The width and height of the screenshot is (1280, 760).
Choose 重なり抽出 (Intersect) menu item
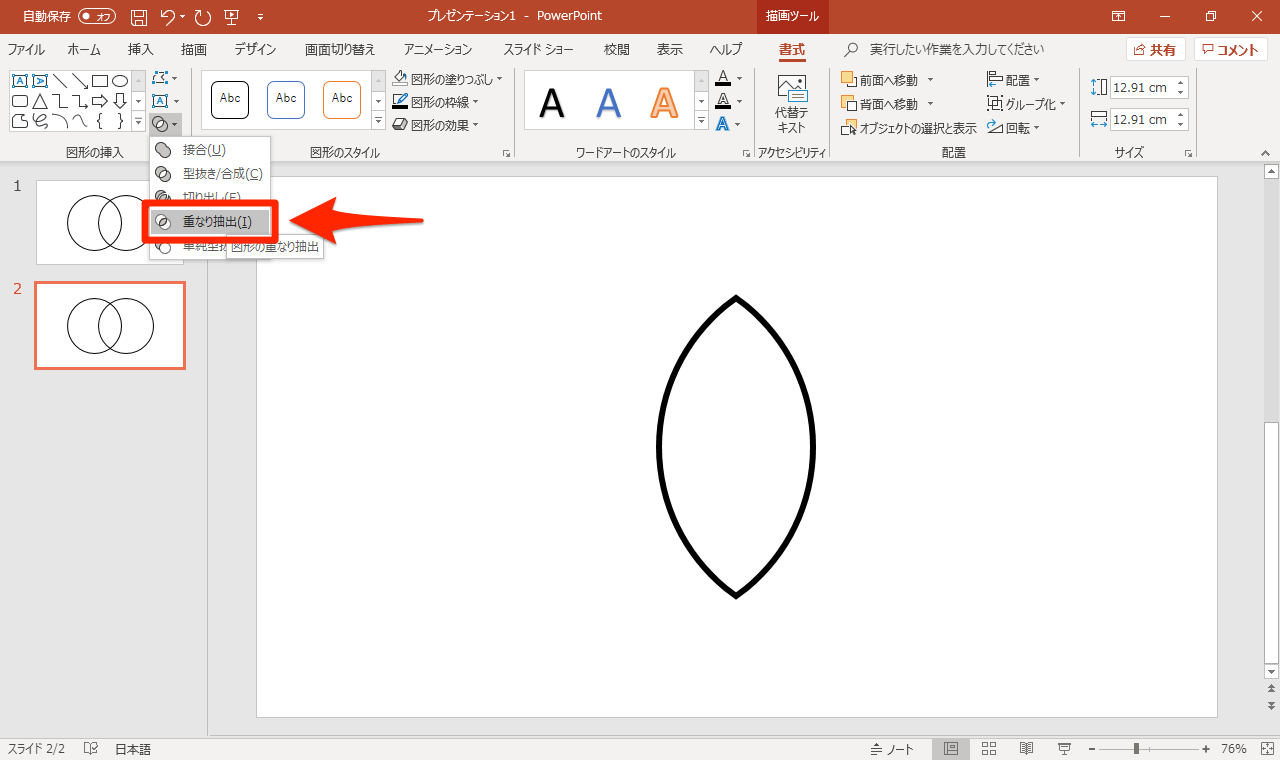210,221
